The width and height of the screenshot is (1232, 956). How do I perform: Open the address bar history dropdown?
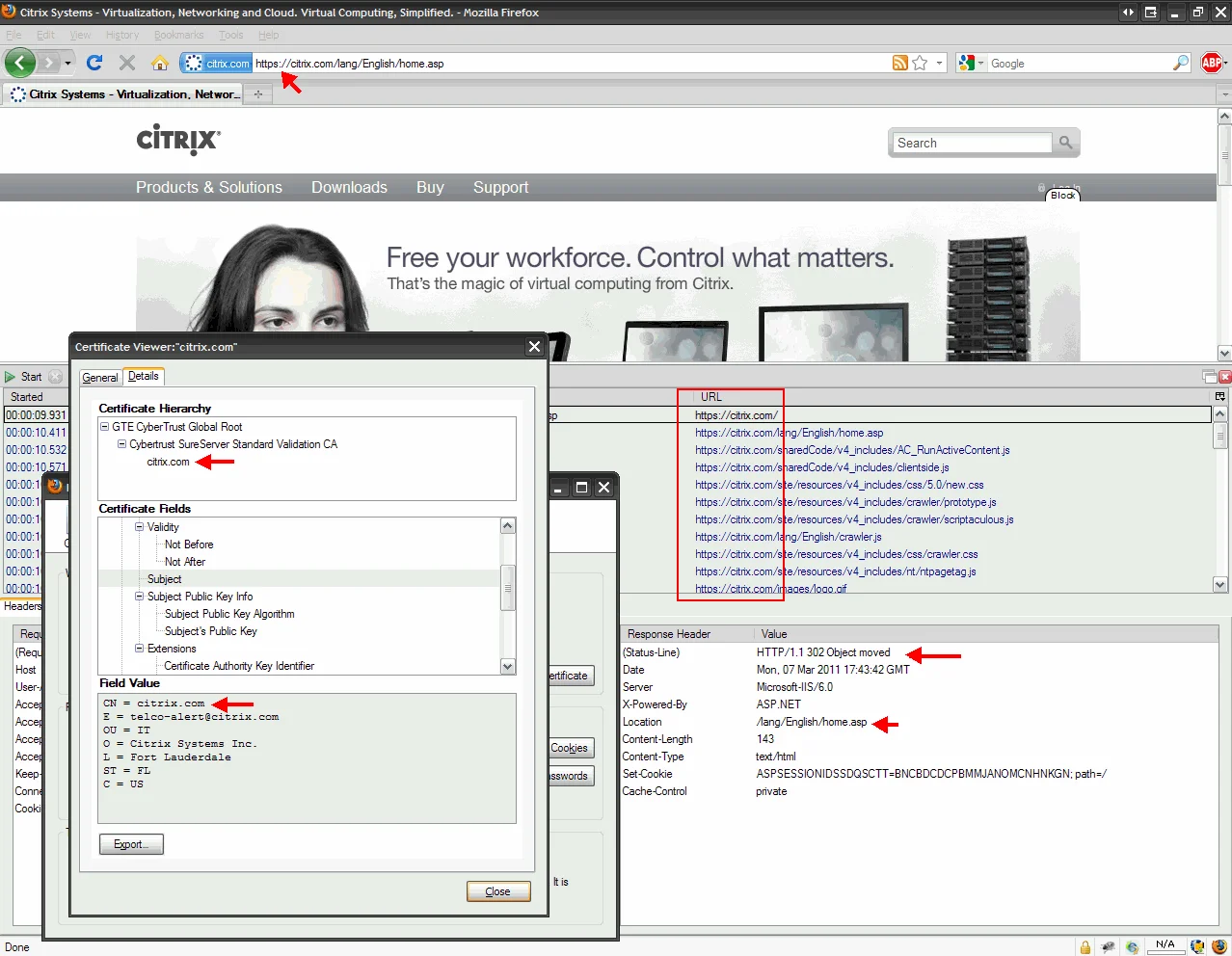click(x=939, y=64)
